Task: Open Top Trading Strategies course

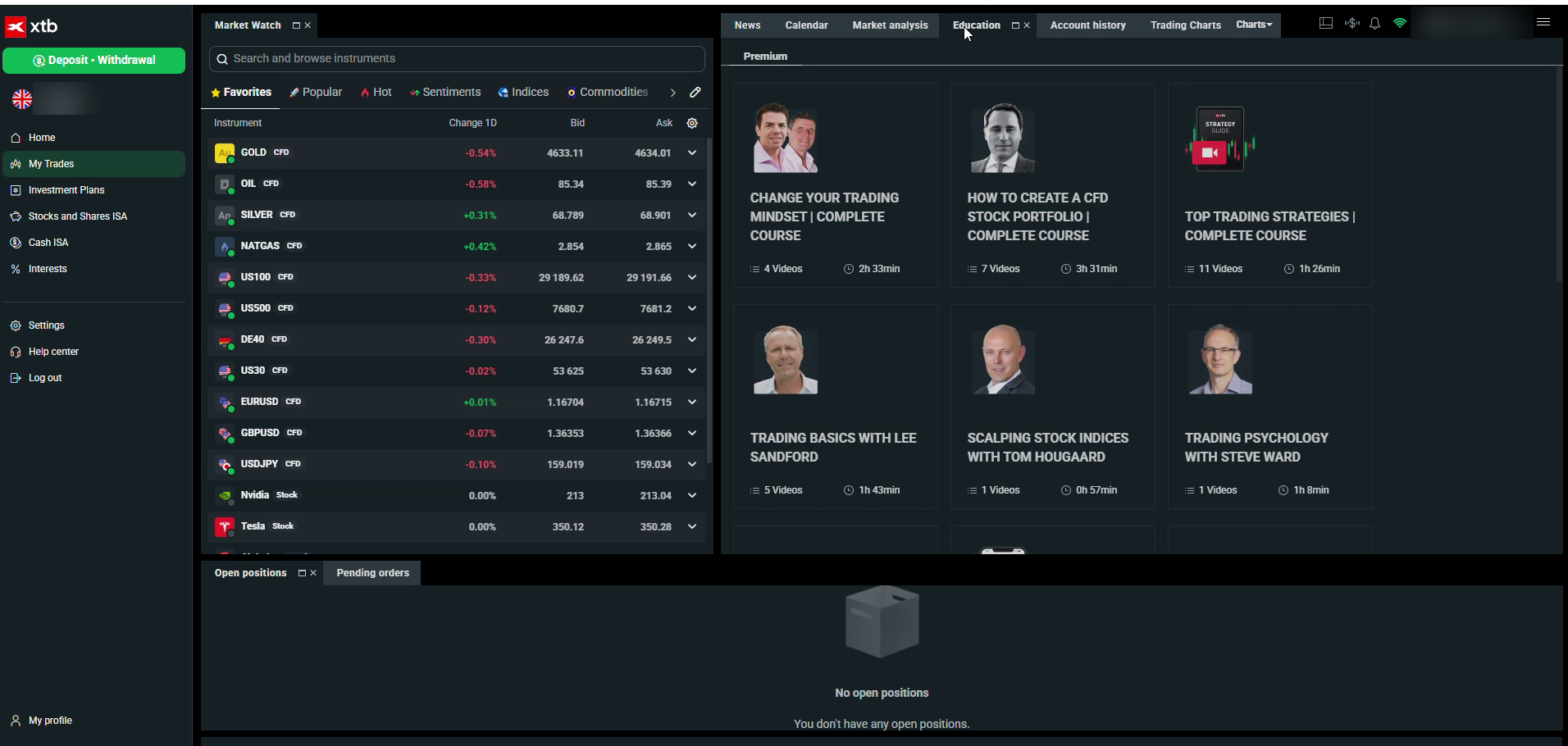Action: 1269,185
